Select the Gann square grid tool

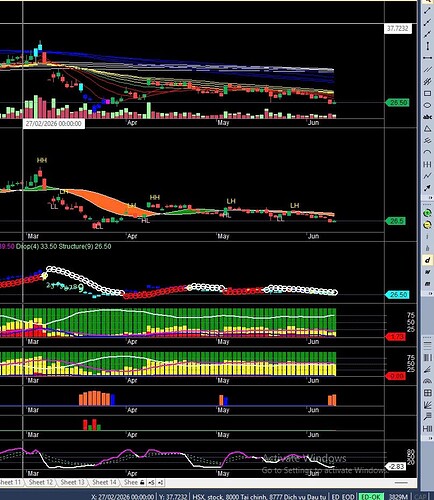(427, 393)
